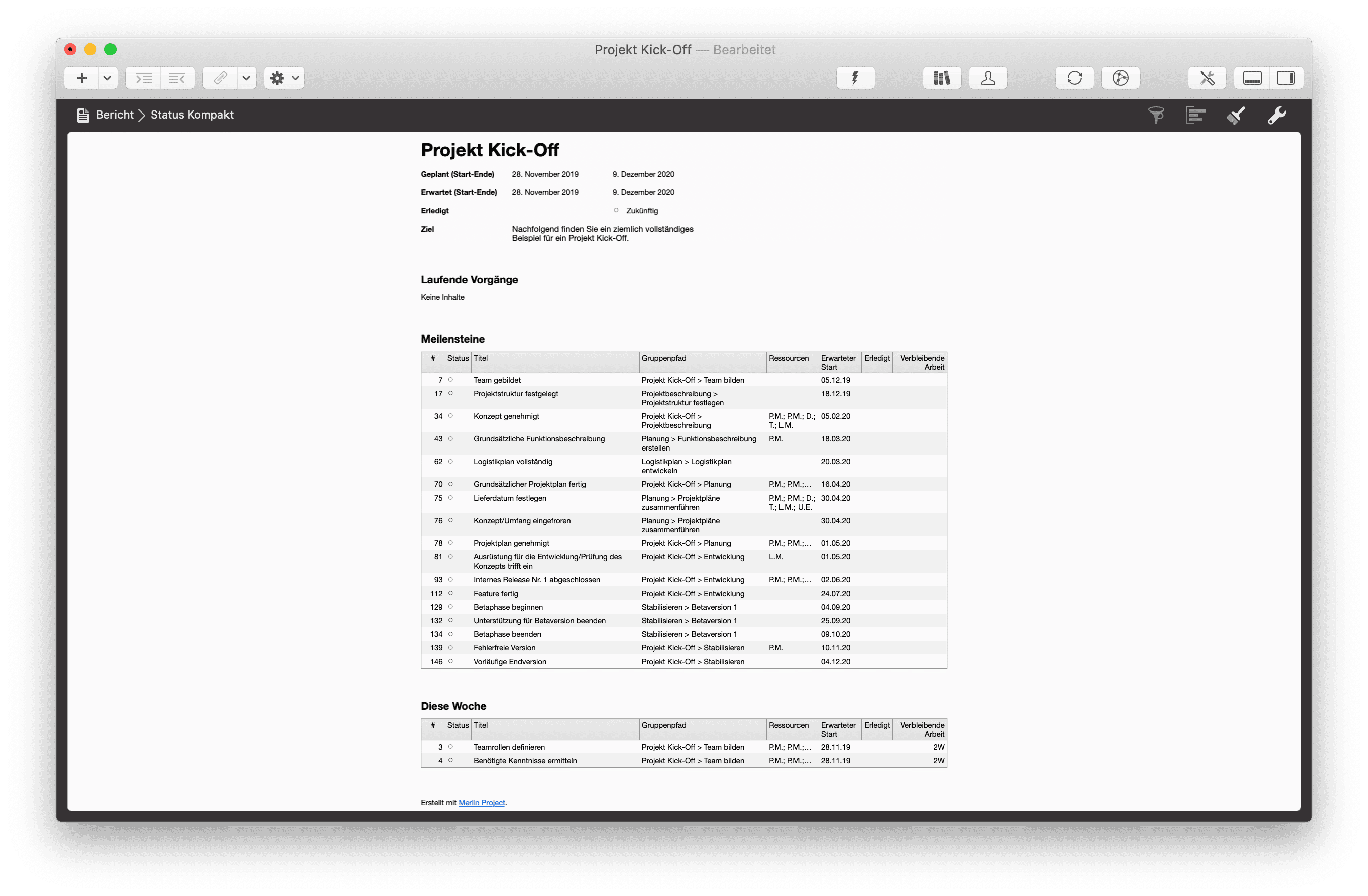The height and width of the screenshot is (896, 1368).
Task: Click the indent toolbar icon
Action: 143,78
